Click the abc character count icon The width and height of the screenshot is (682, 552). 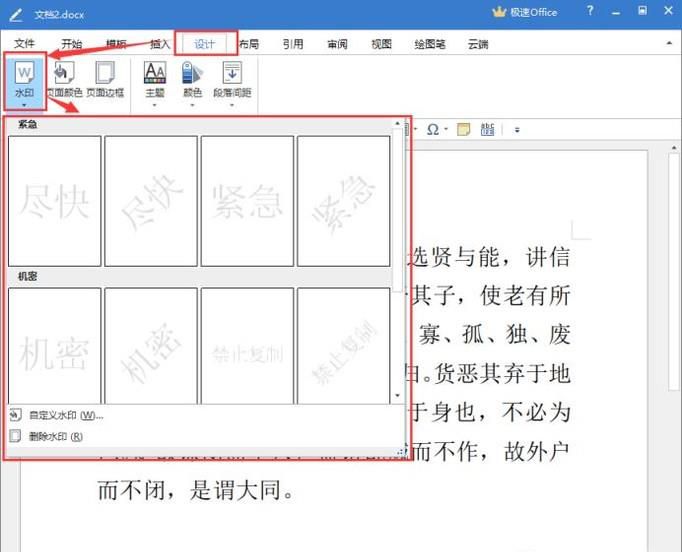pos(488,130)
